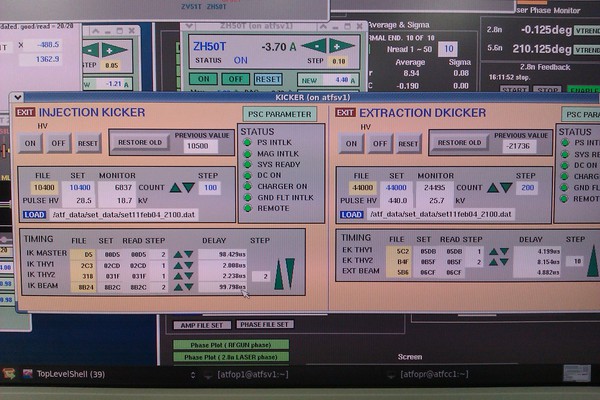Raise EK THY1 timing with its up arrow
This screenshot has width=600, height=400.
[494, 251]
